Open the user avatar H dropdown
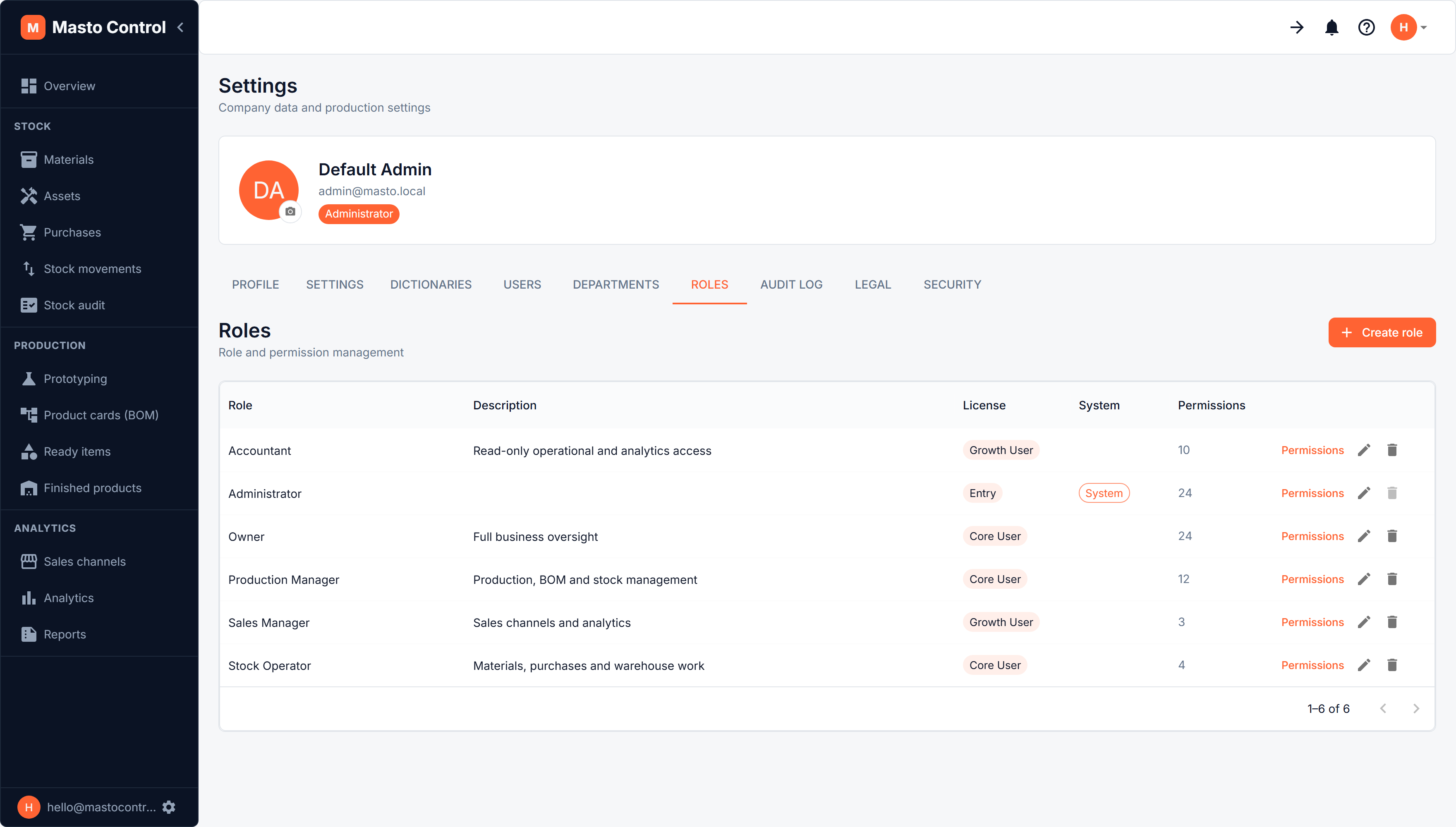Viewport: 1456px width, 827px height. (x=1408, y=27)
